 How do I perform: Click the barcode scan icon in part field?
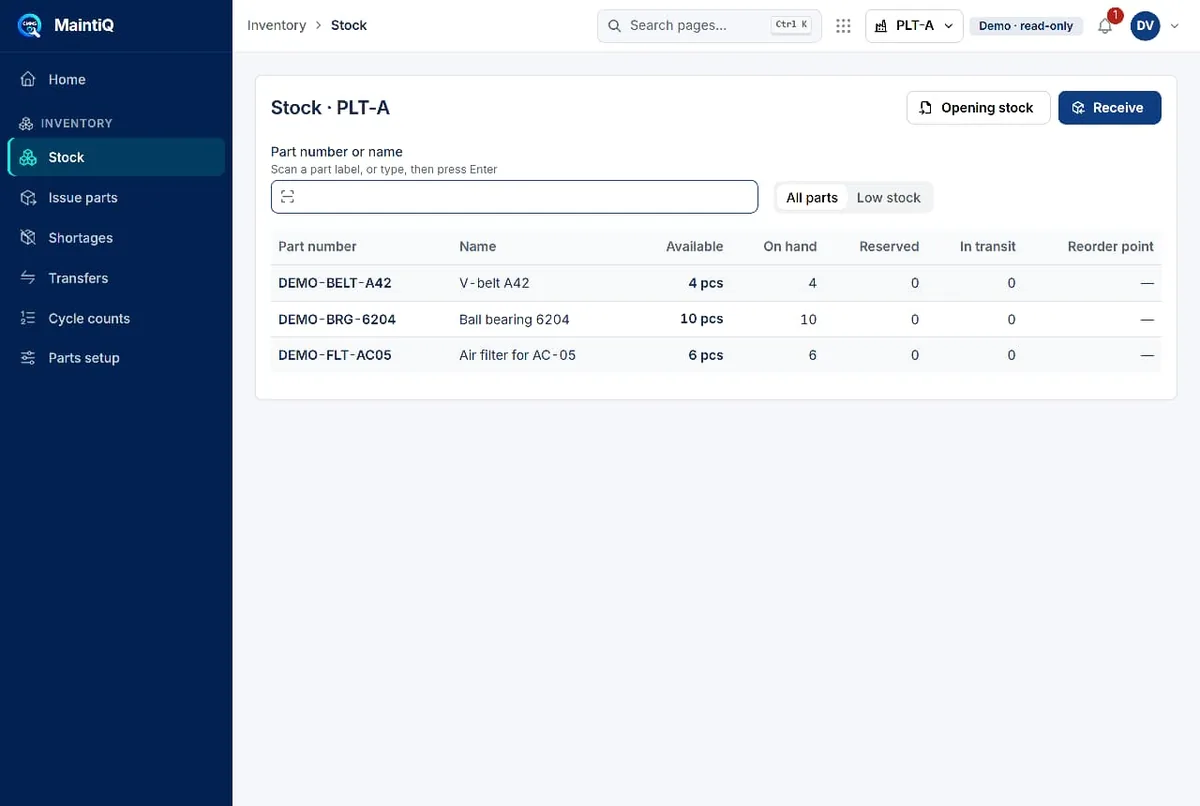tap(288, 197)
